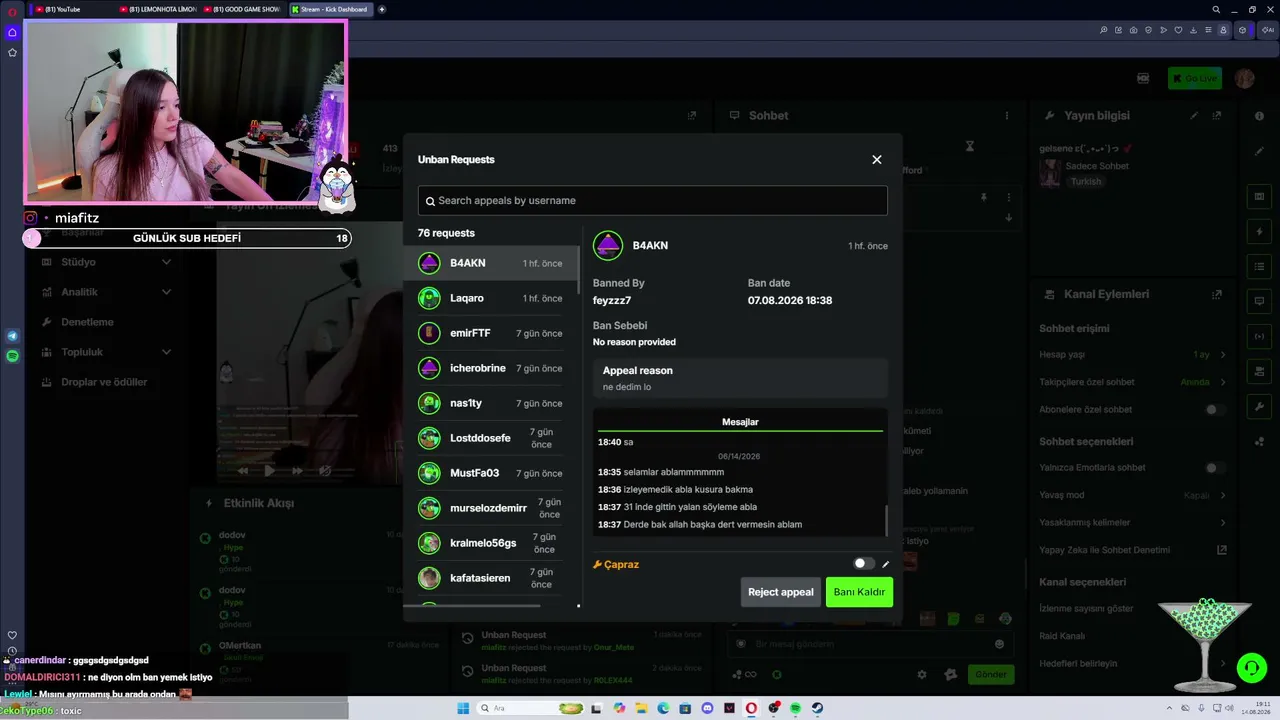Viewport: 1280px width, 720px height.
Task: Expand Stüdyo sidebar menu
Action: (106, 262)
